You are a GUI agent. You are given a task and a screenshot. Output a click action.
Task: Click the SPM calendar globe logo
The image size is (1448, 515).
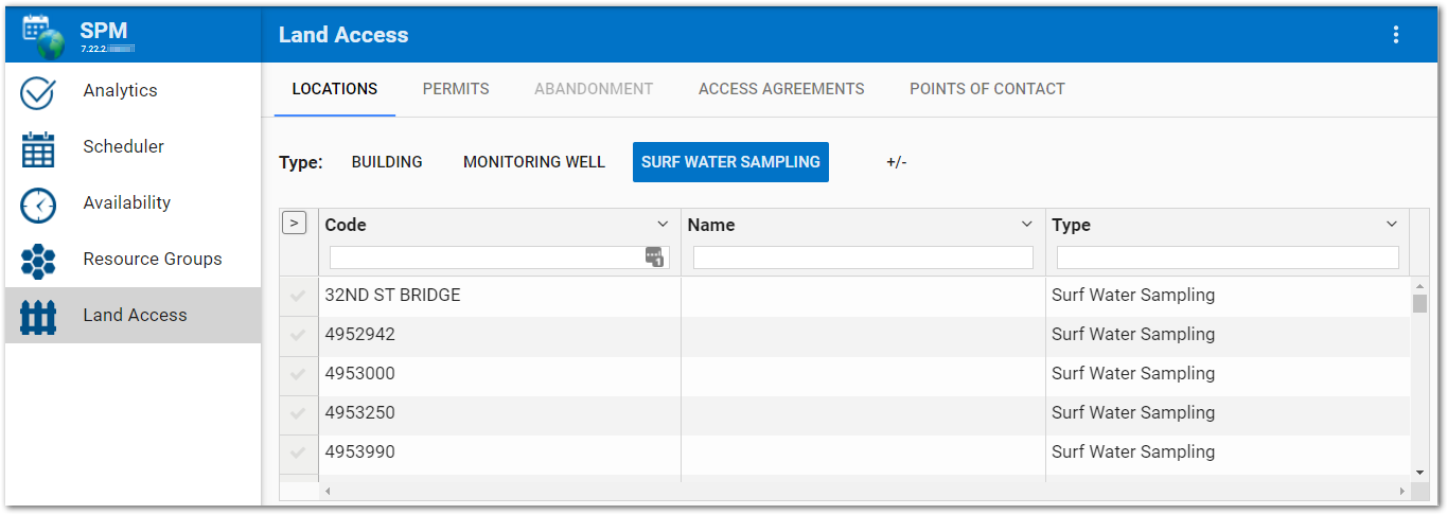click(x=42, y=35)
